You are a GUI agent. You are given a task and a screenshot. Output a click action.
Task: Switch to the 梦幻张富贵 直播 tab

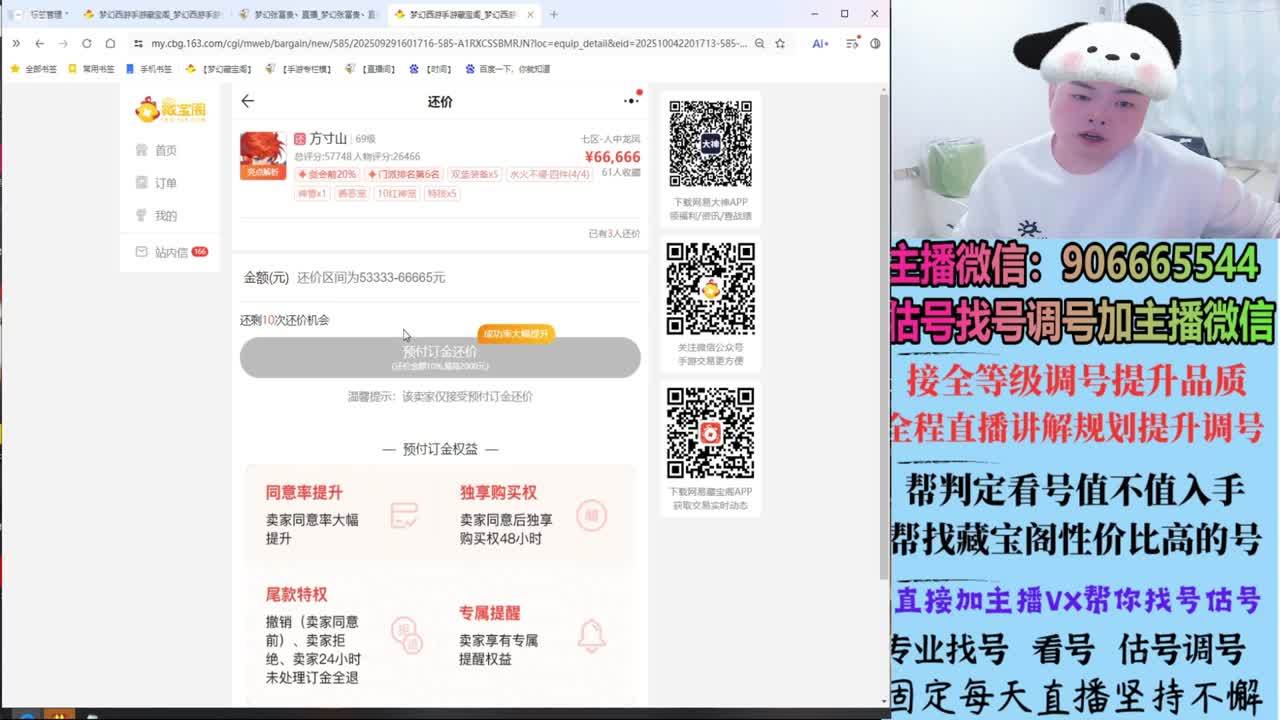click(310, 14)
